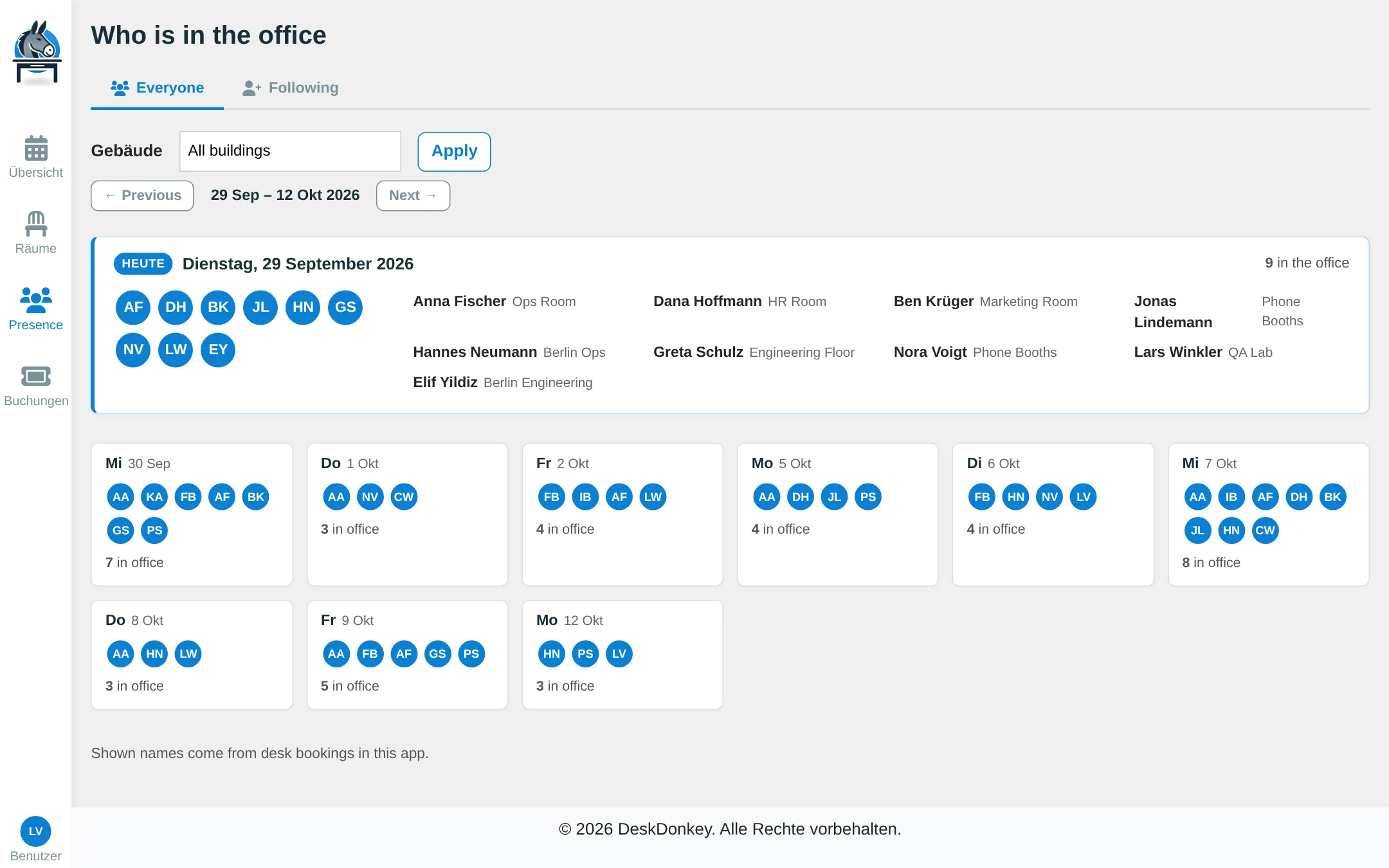The height and width of the screenshot is (868, 1389).
Task: Go to Next date range
Action: point(413,195)
